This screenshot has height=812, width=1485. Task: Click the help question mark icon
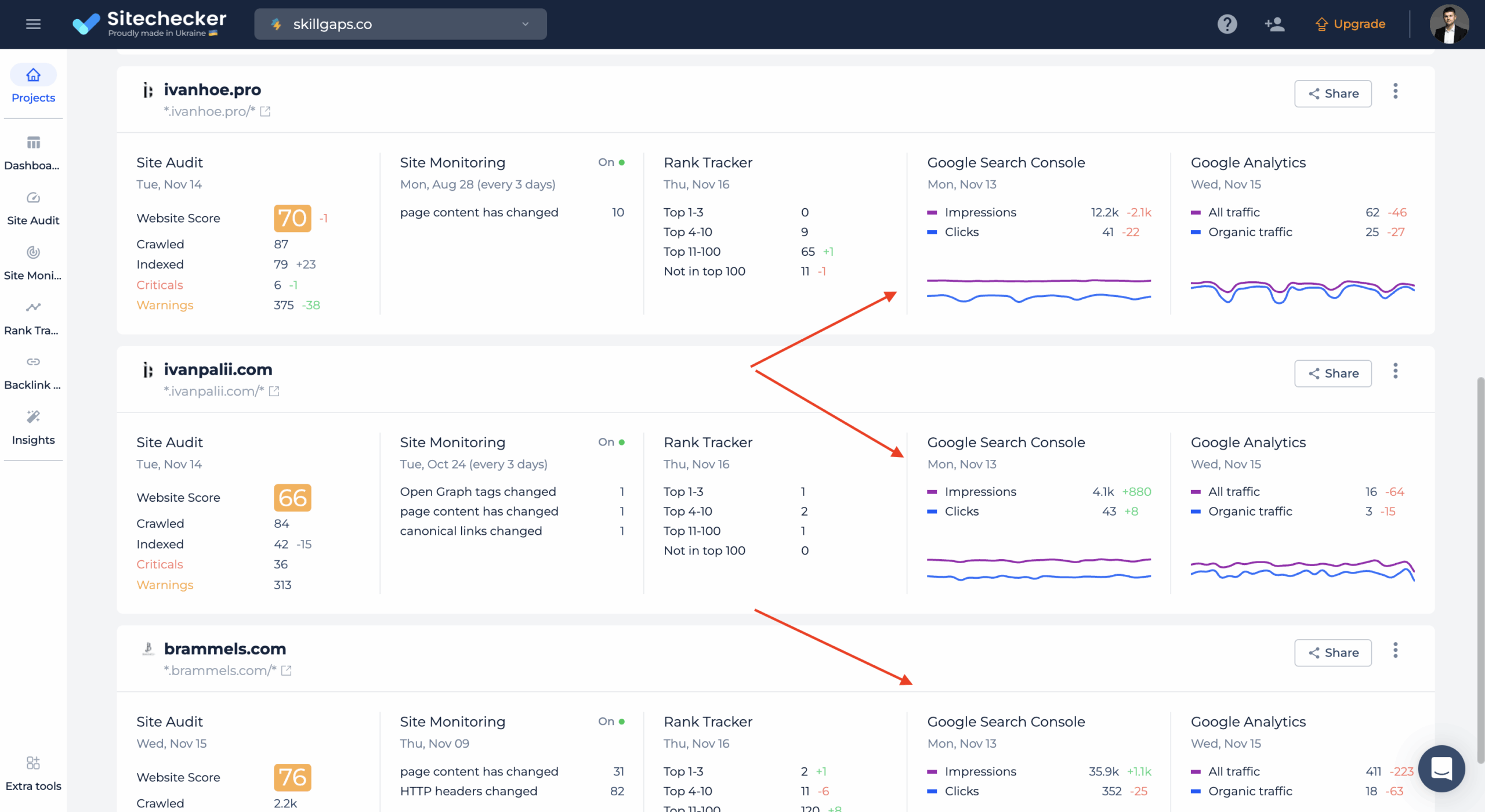1227,24
